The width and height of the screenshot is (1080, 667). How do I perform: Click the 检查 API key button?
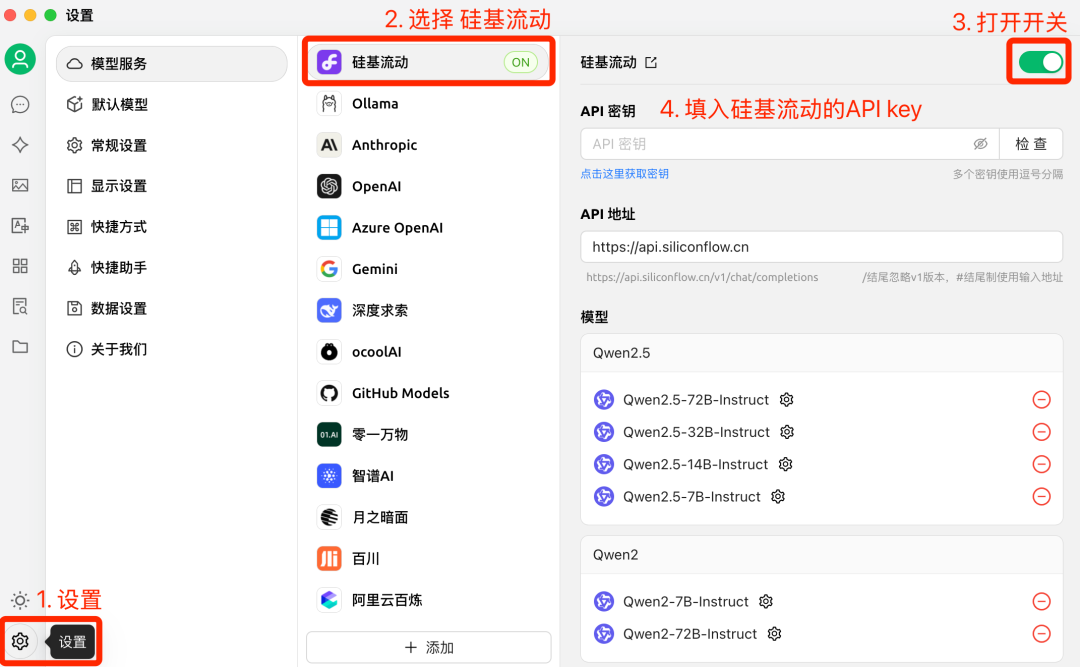point(1031,144)
